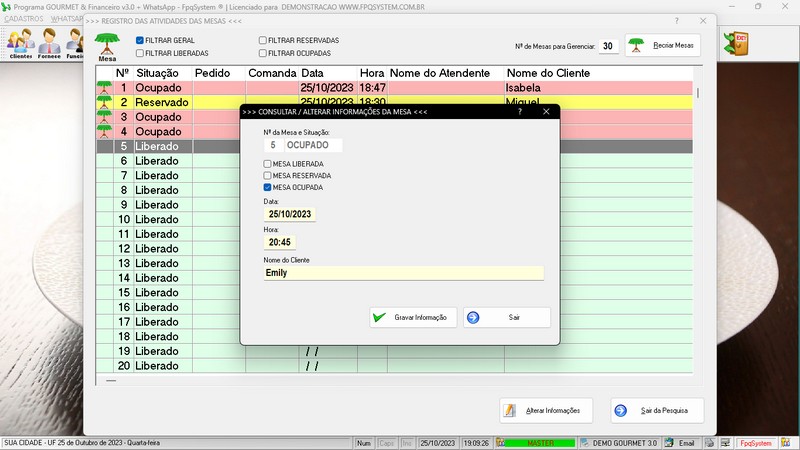Click the printer icon in status bar
800x450 pixels.
[710, 443]
